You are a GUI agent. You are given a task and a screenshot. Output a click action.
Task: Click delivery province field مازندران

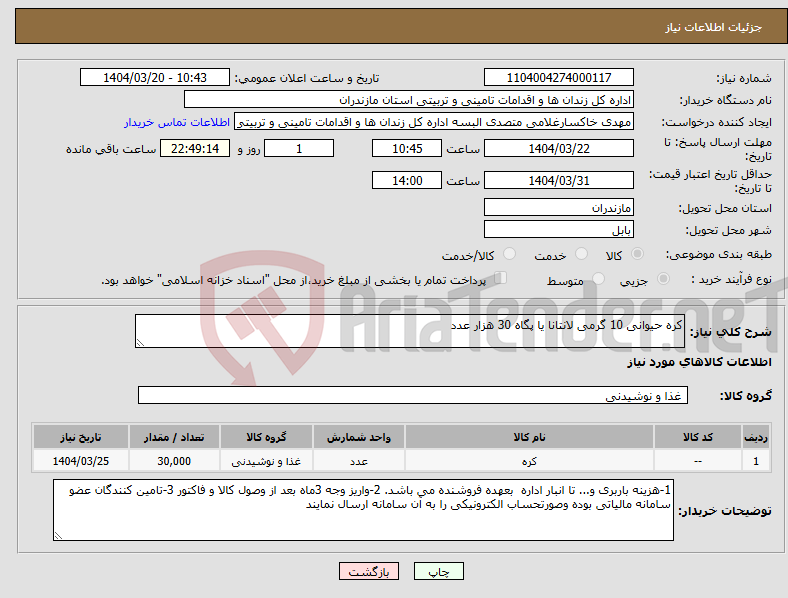(x=558, y=208)
